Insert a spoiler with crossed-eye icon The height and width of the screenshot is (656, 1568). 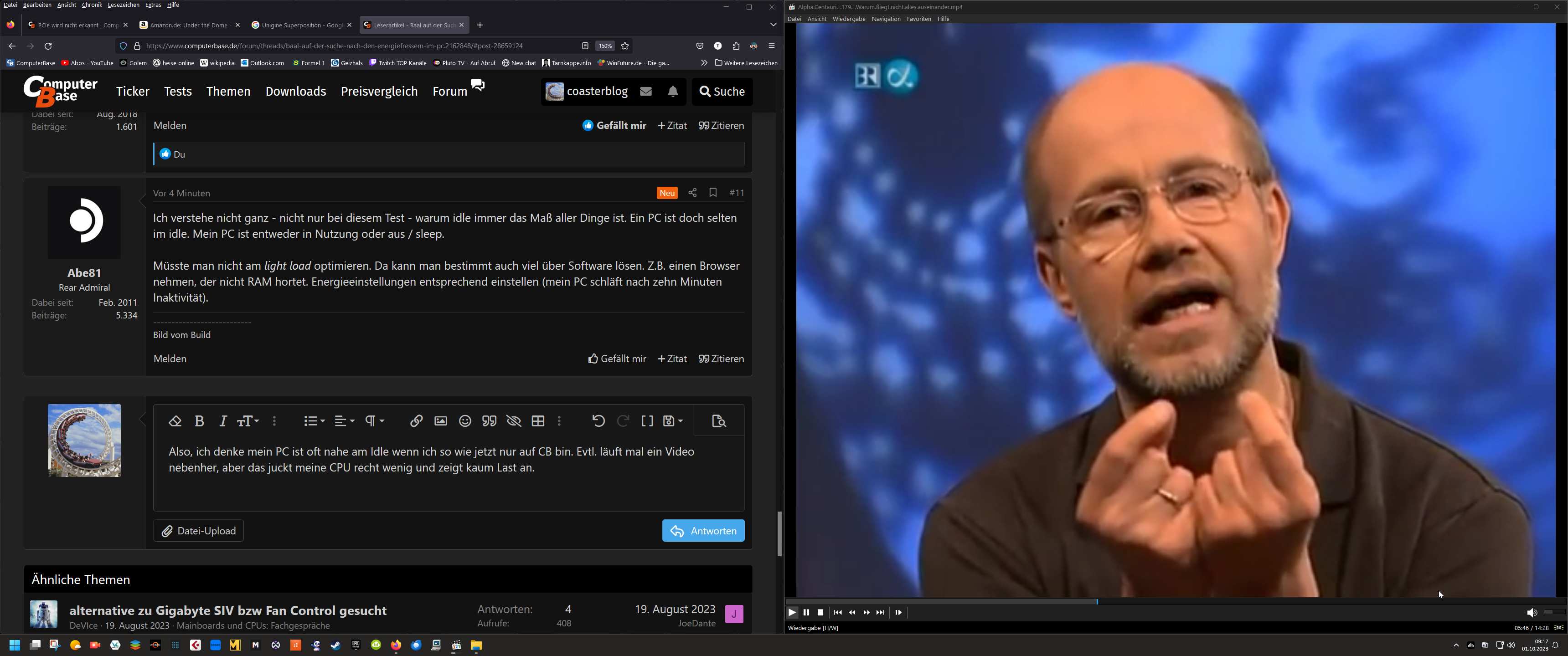[x=514, y=421]
